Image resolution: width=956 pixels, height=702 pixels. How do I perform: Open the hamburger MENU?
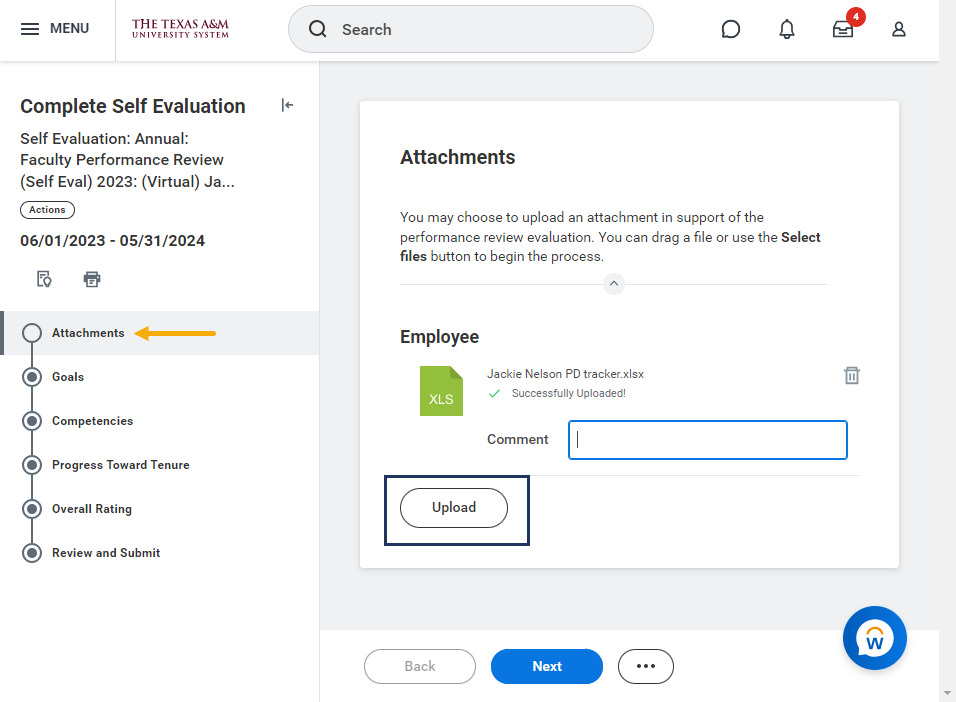55,29
